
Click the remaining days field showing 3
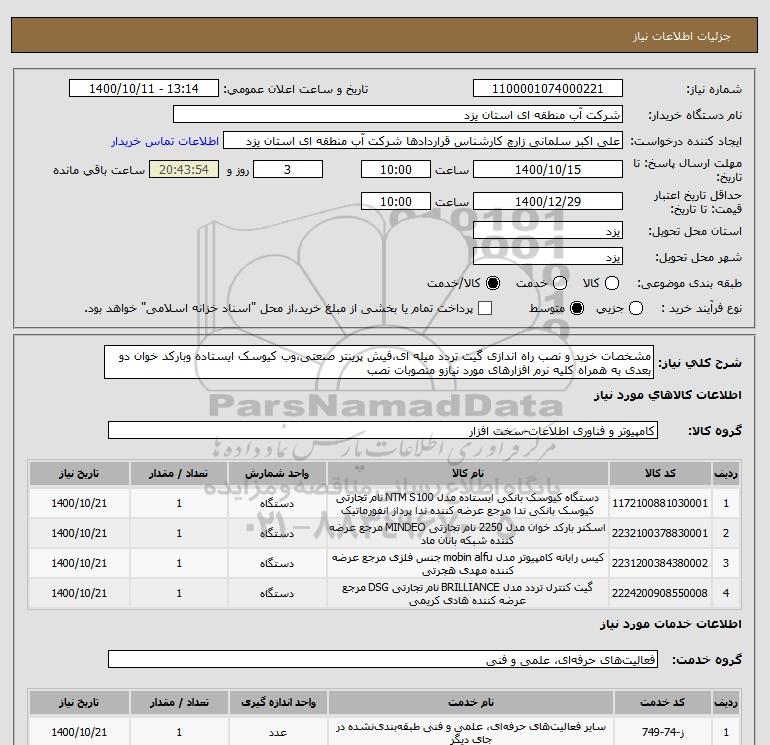(288, 169)
